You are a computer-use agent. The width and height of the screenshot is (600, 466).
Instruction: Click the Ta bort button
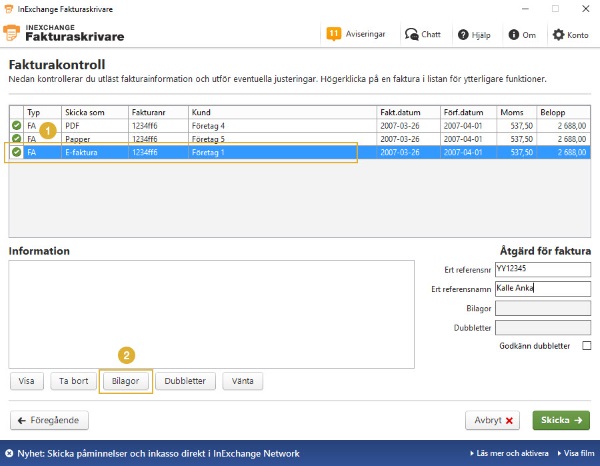pos(73,381)
